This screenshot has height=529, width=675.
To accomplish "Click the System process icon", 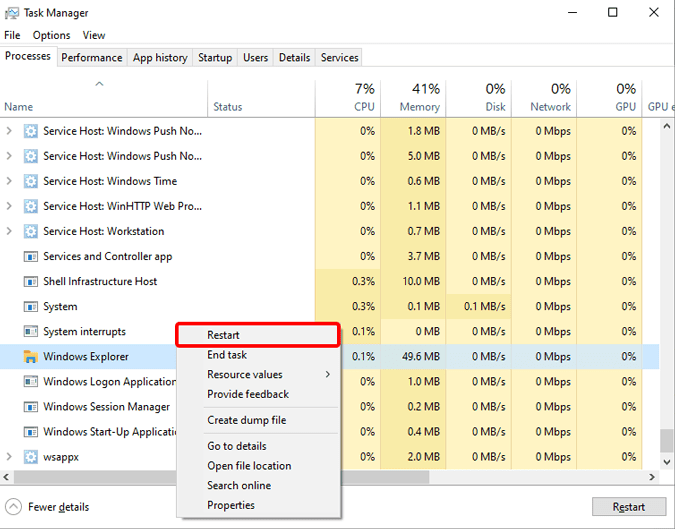I will click(31, 306).
